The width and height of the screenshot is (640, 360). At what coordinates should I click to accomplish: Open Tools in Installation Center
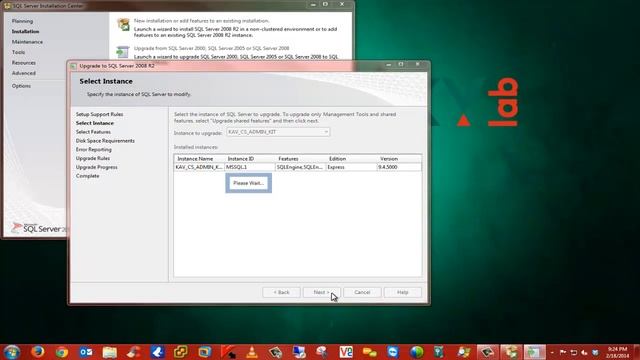[x=18, y=52]
